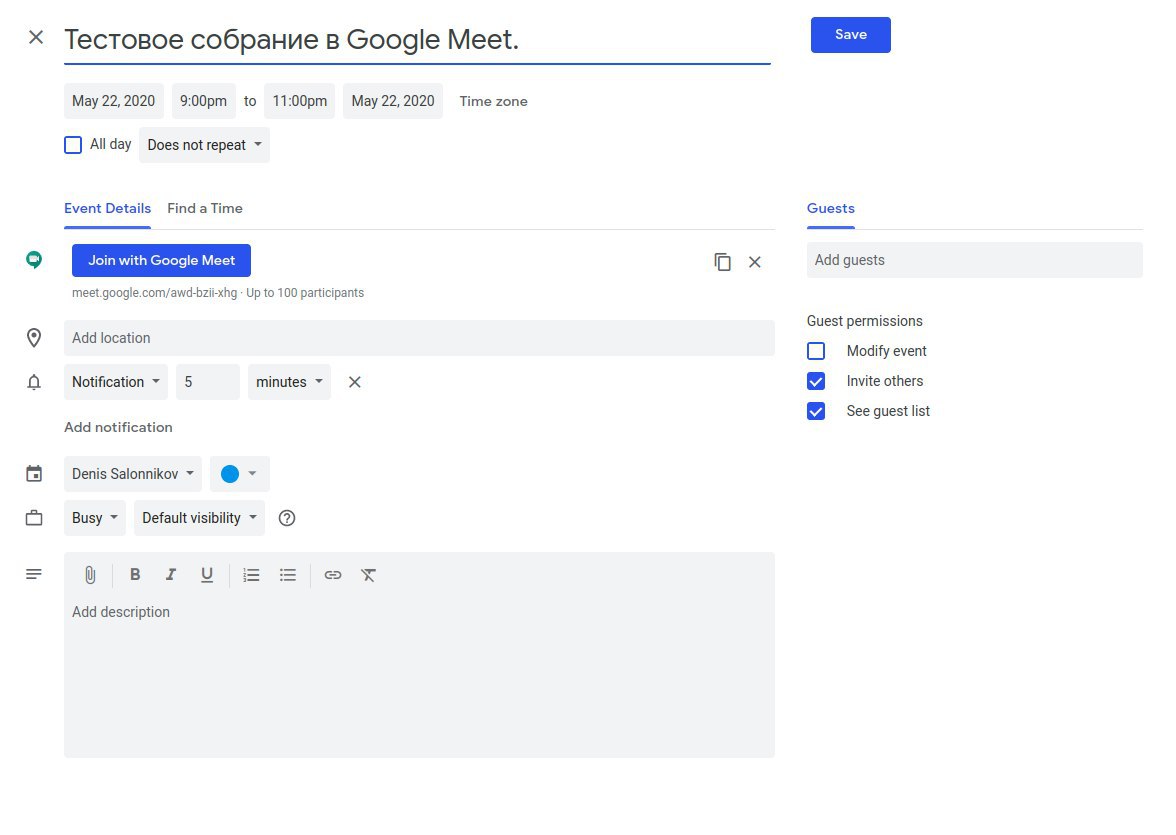Open the start date May 22, 2020
The image size is (1176, 835).
point(113,101)
